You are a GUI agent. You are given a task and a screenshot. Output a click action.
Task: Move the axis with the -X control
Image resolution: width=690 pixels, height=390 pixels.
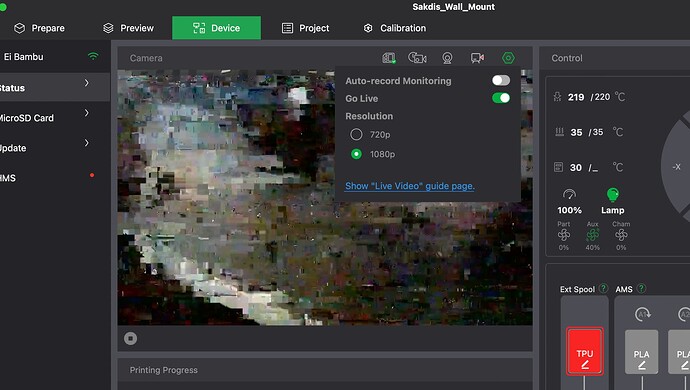(x=676, y=167)
